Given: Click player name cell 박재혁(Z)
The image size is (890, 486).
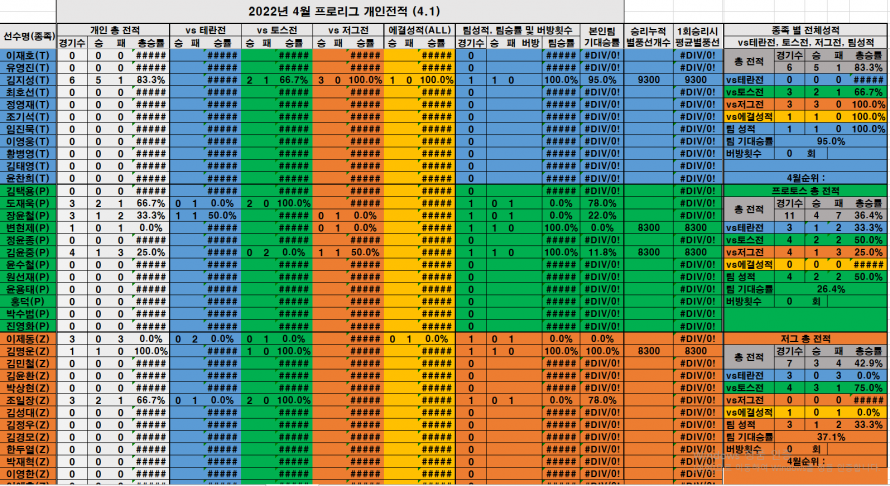Looking at the screenshot, I should [28, 462].
